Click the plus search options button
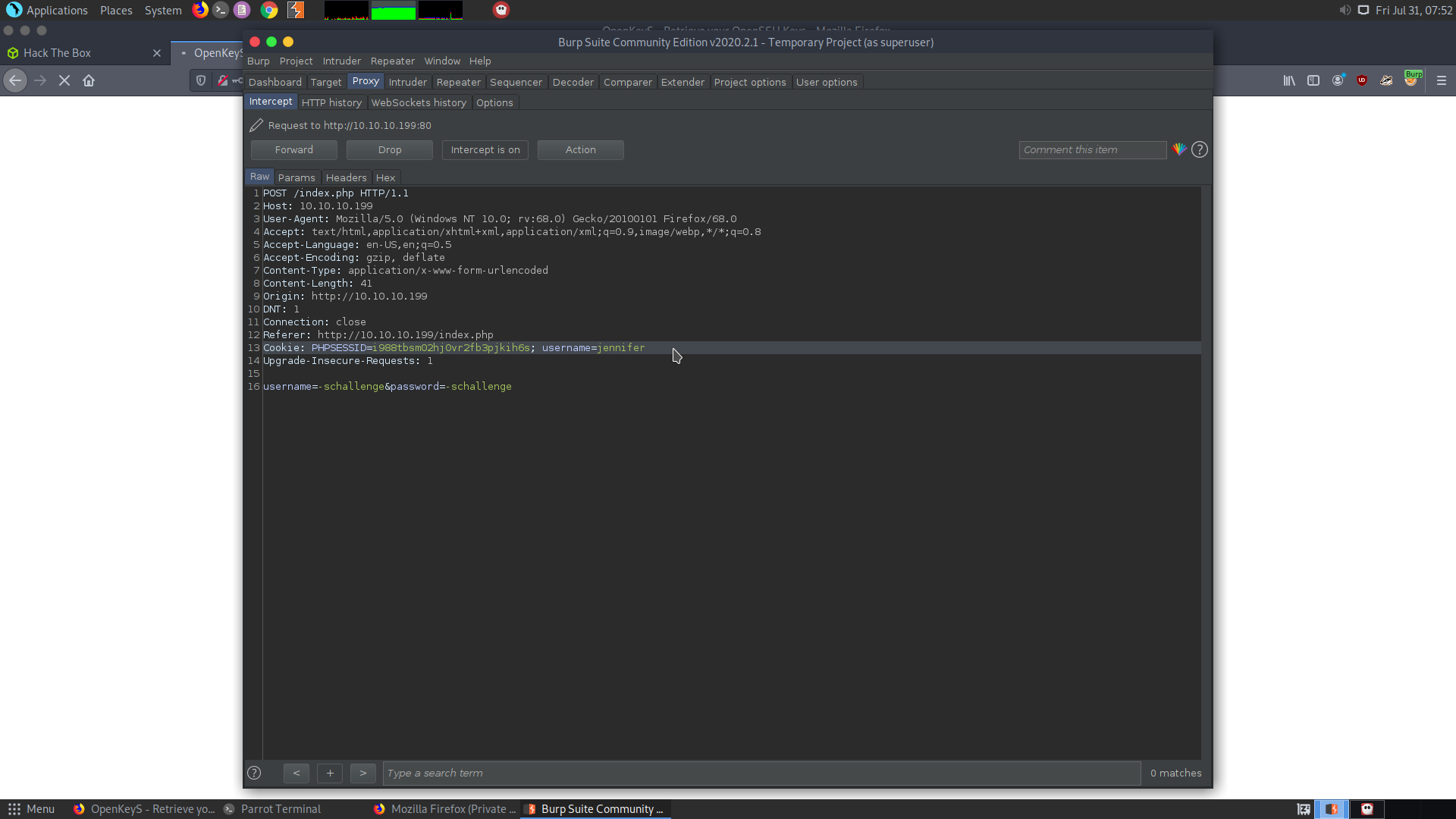The width and height of the screenshot is (1456, 819). coord(330,773)
